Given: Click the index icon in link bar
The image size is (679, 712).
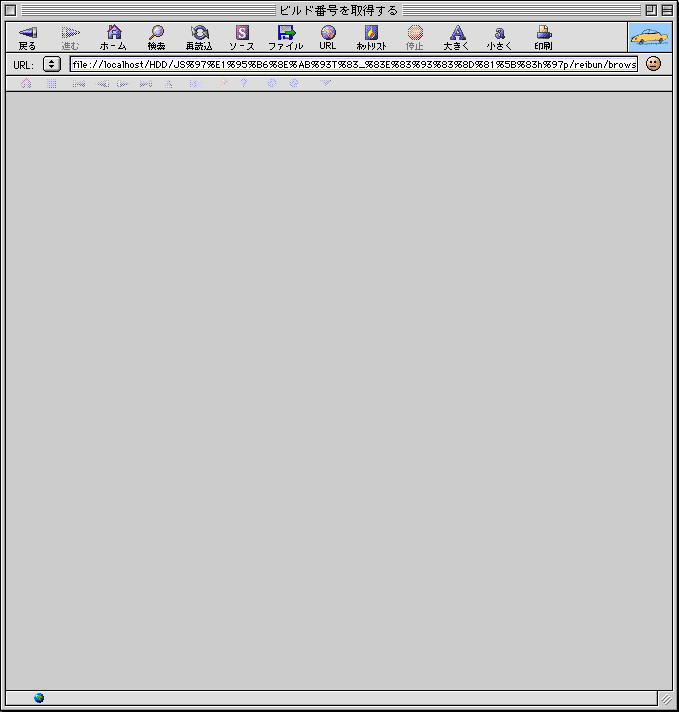Looking at the screenshot, I should 196,84.
